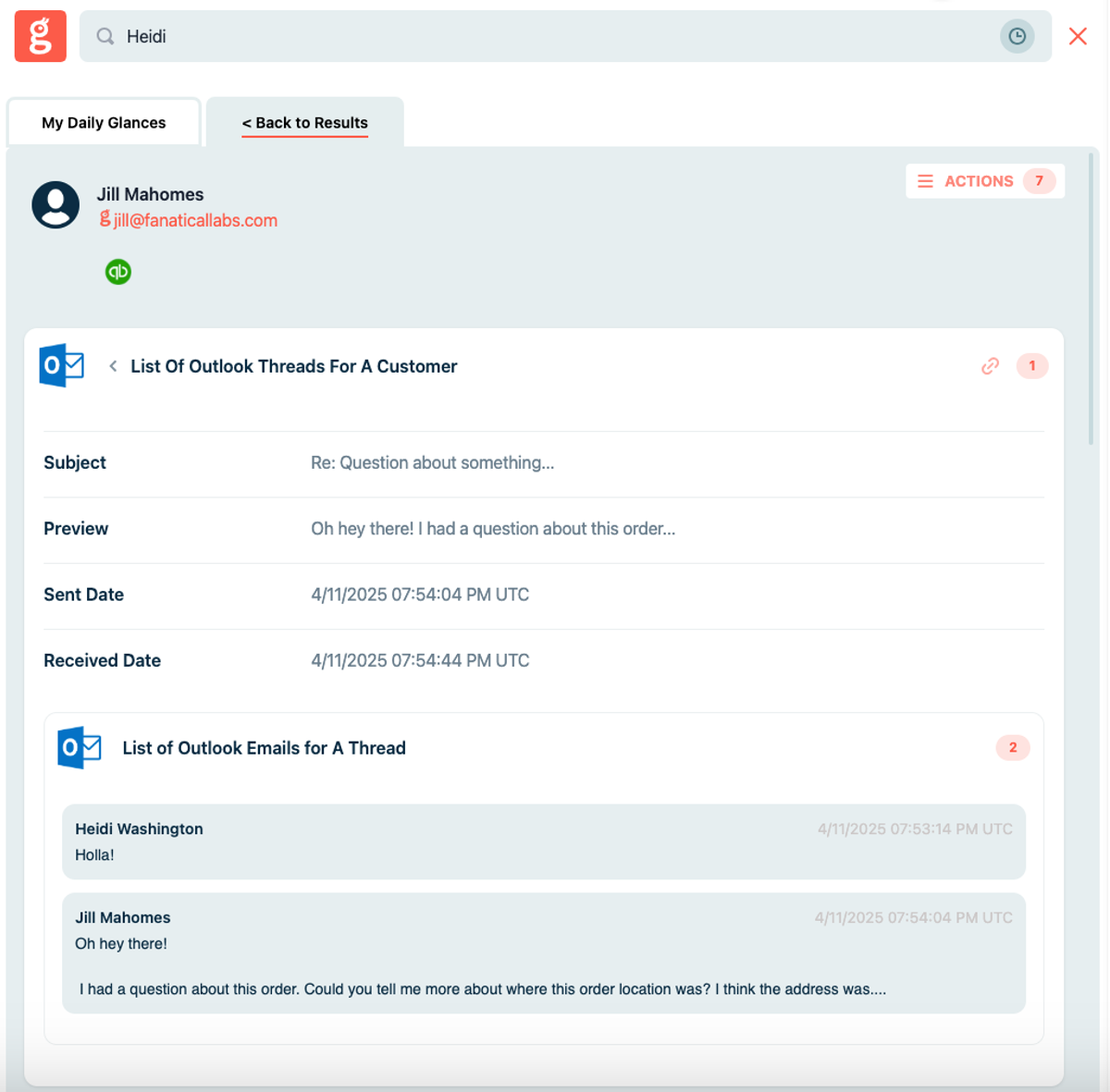Open the ACTIONS menu button
Image resolution: width=1110 pixels, height=1092 pixels.
click(985, 181)
